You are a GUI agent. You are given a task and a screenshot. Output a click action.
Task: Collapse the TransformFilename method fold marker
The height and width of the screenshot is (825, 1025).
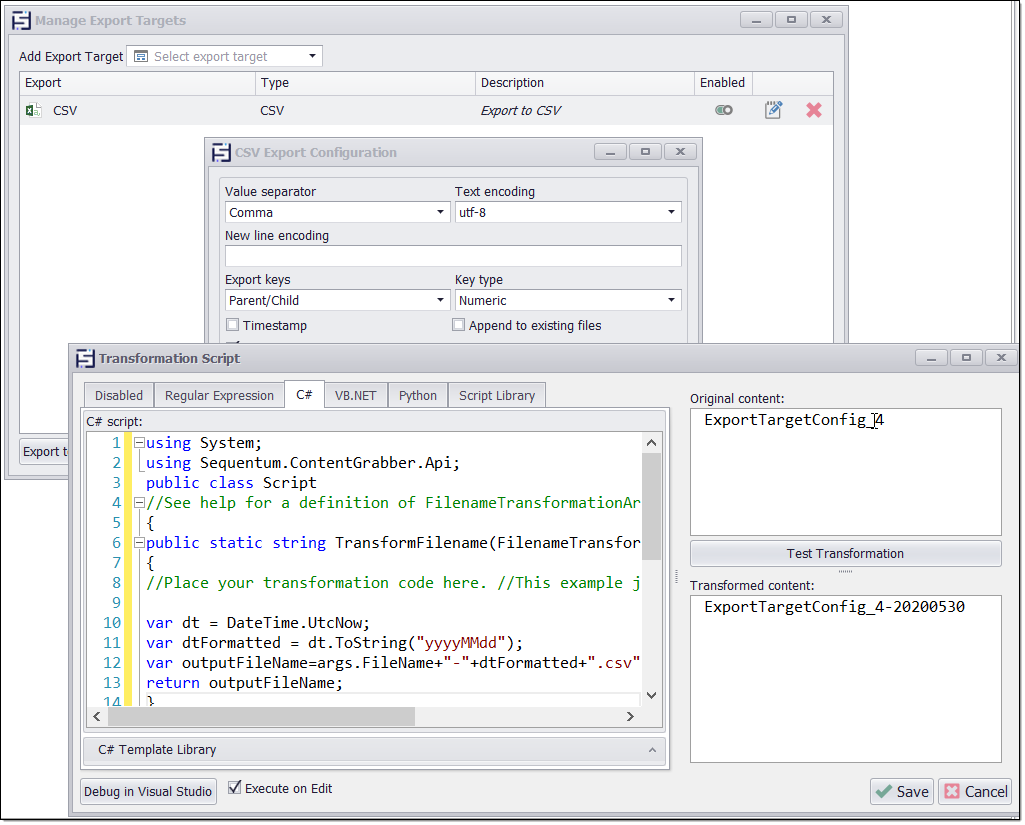pos(138,543)
